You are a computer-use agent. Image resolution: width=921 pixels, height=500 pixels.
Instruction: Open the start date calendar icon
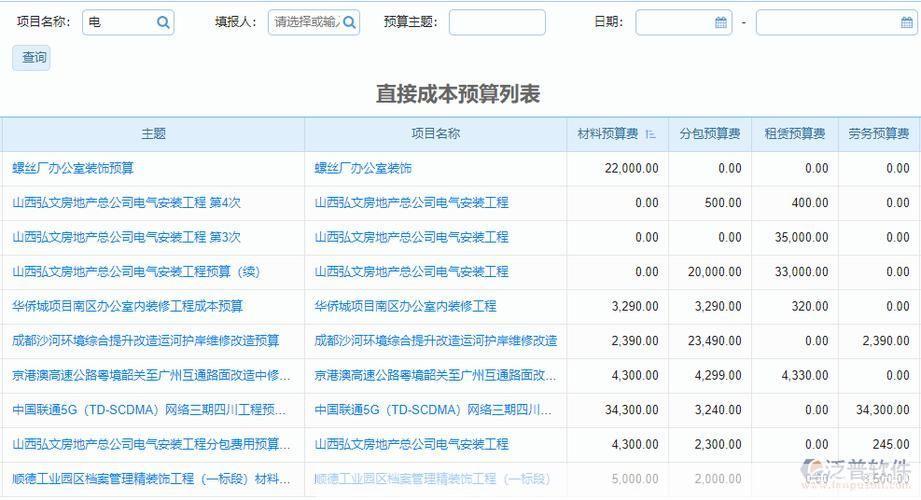click(721, 22)
